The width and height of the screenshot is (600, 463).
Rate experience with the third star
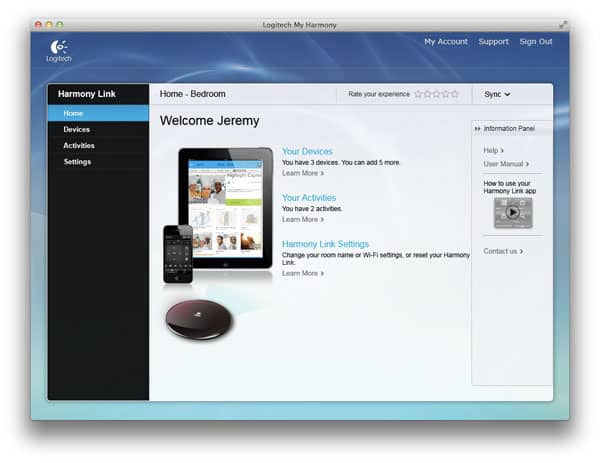pyautogui.click(x=437, y=94)
